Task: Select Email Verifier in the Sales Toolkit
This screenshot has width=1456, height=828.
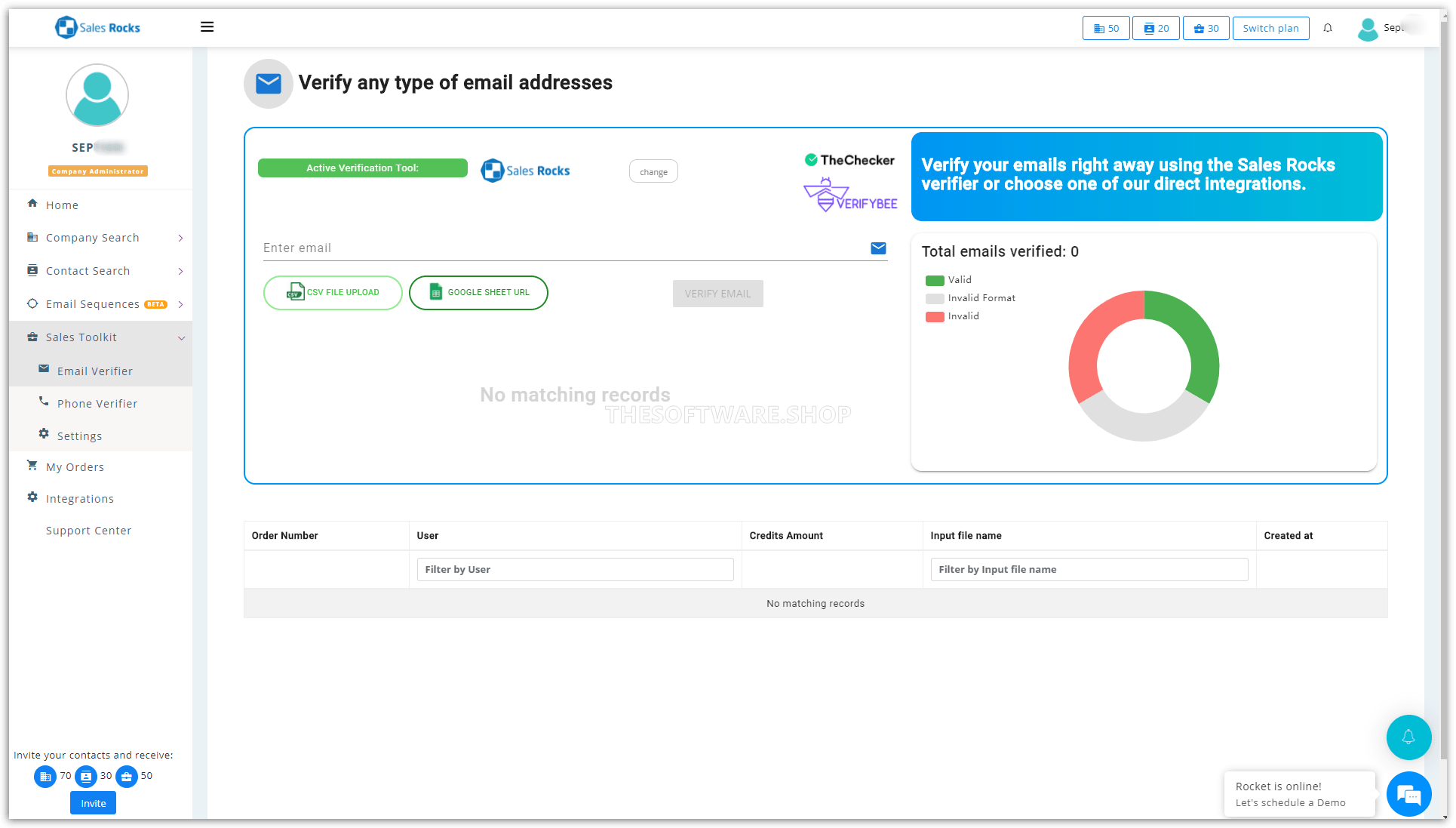Action: pyautogui.click(x=95, y=371)
